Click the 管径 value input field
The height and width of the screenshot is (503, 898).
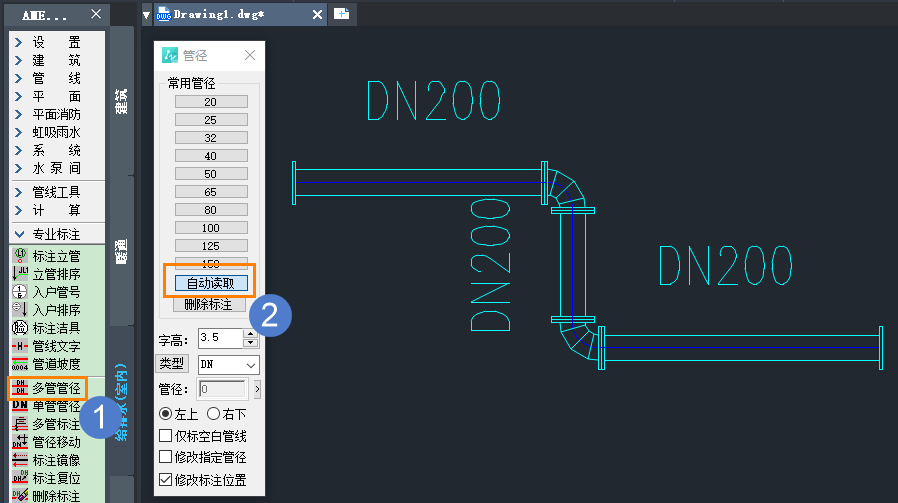(223, 390)
